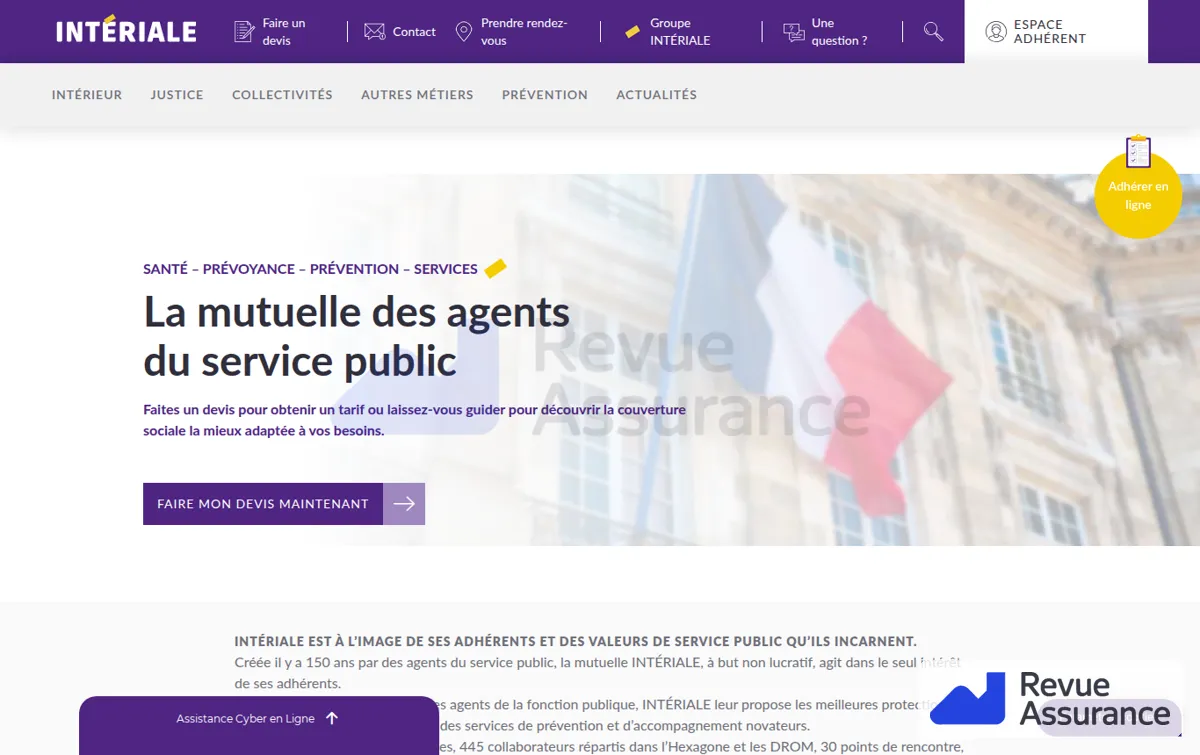Open the PRÉVENTION menu
Image resolution: width=1200 pixels, height=755 pixels.
[x=545, y=95]
